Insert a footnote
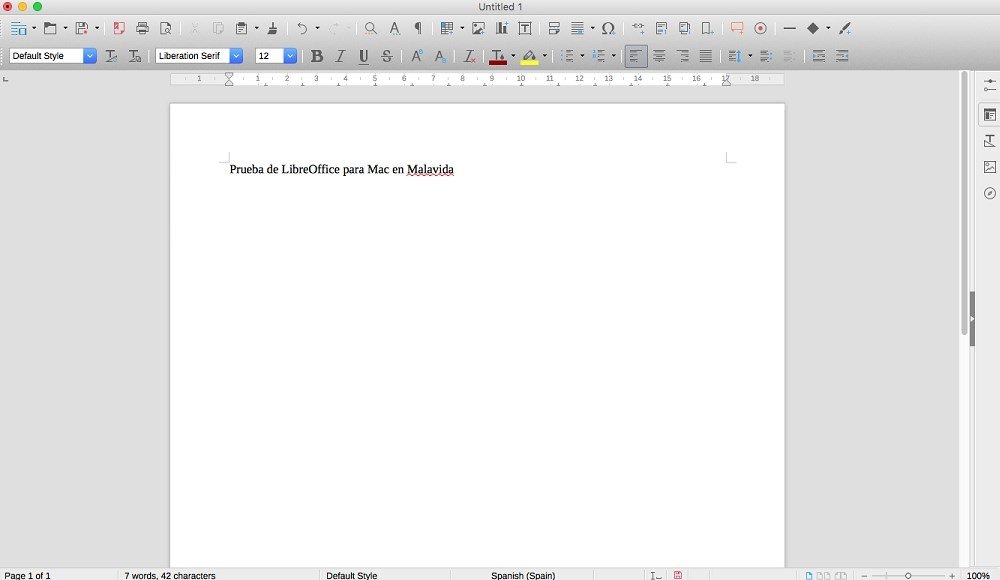1000x580 pixels. point(661,28)
